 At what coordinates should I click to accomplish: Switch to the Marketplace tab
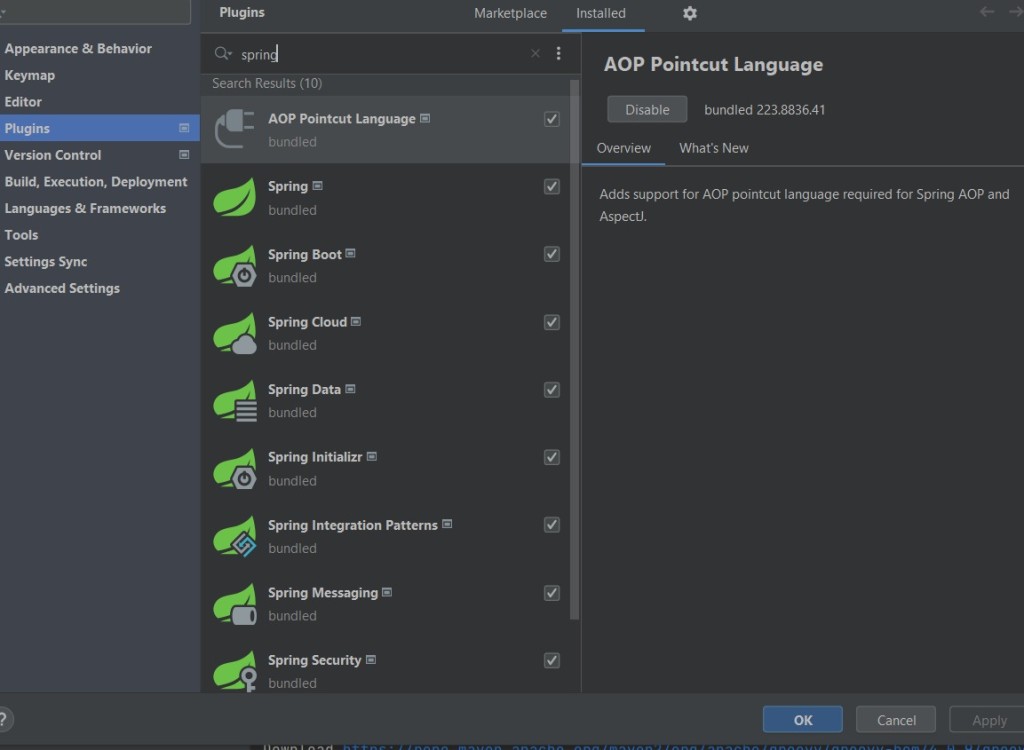point(510,13)
